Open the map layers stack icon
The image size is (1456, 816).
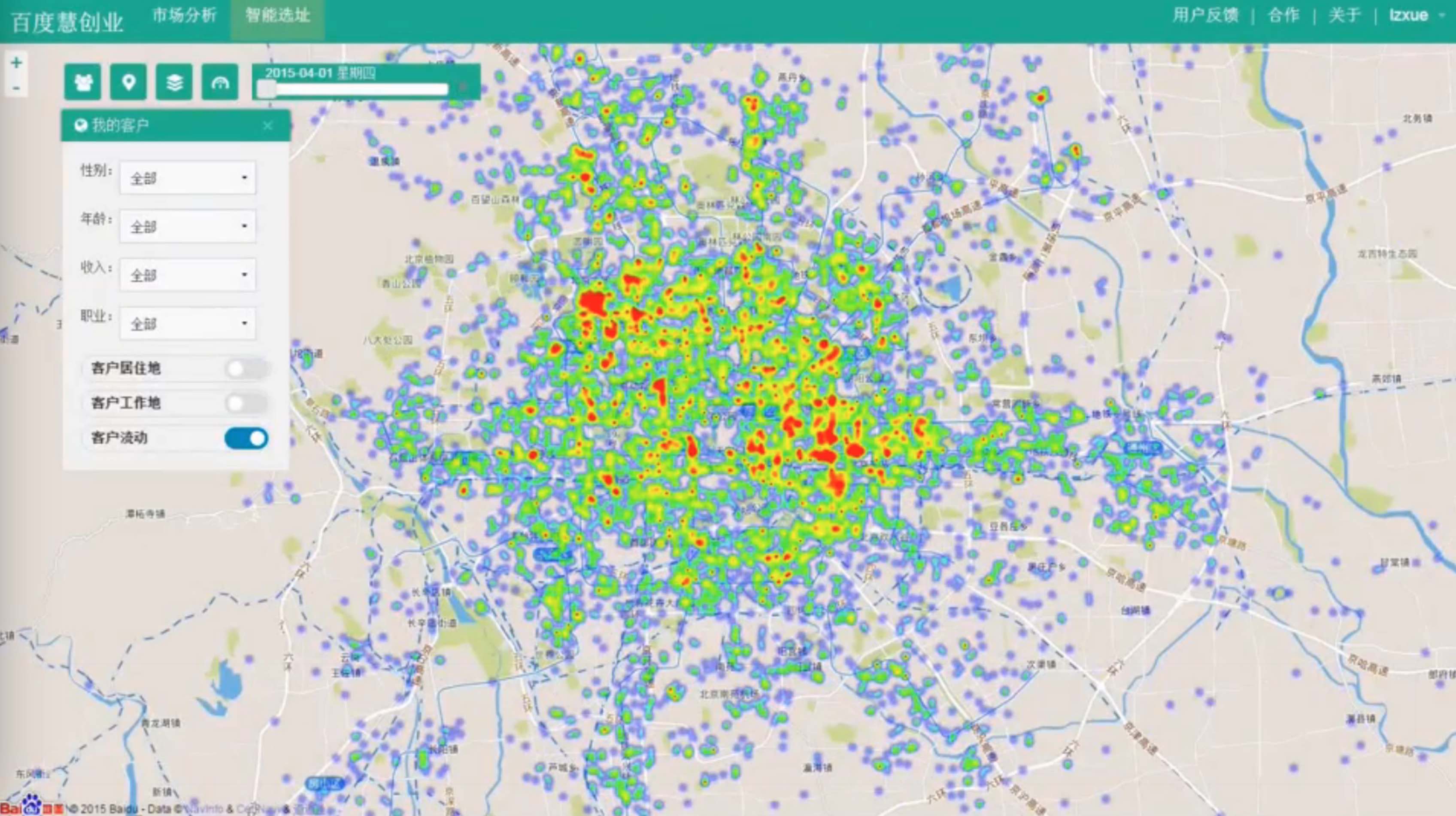click(x=174, y=82)
